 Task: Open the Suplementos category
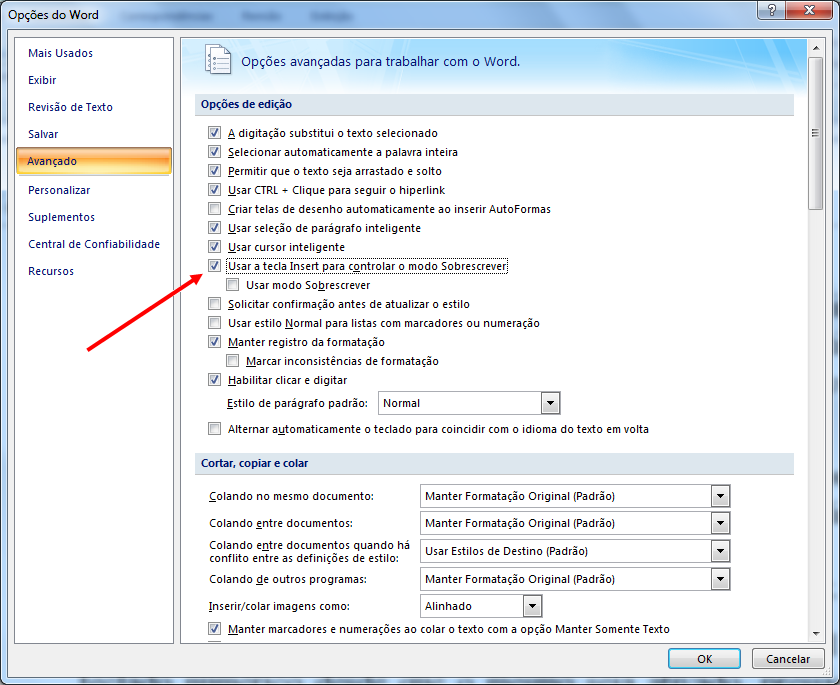(61, 217)
